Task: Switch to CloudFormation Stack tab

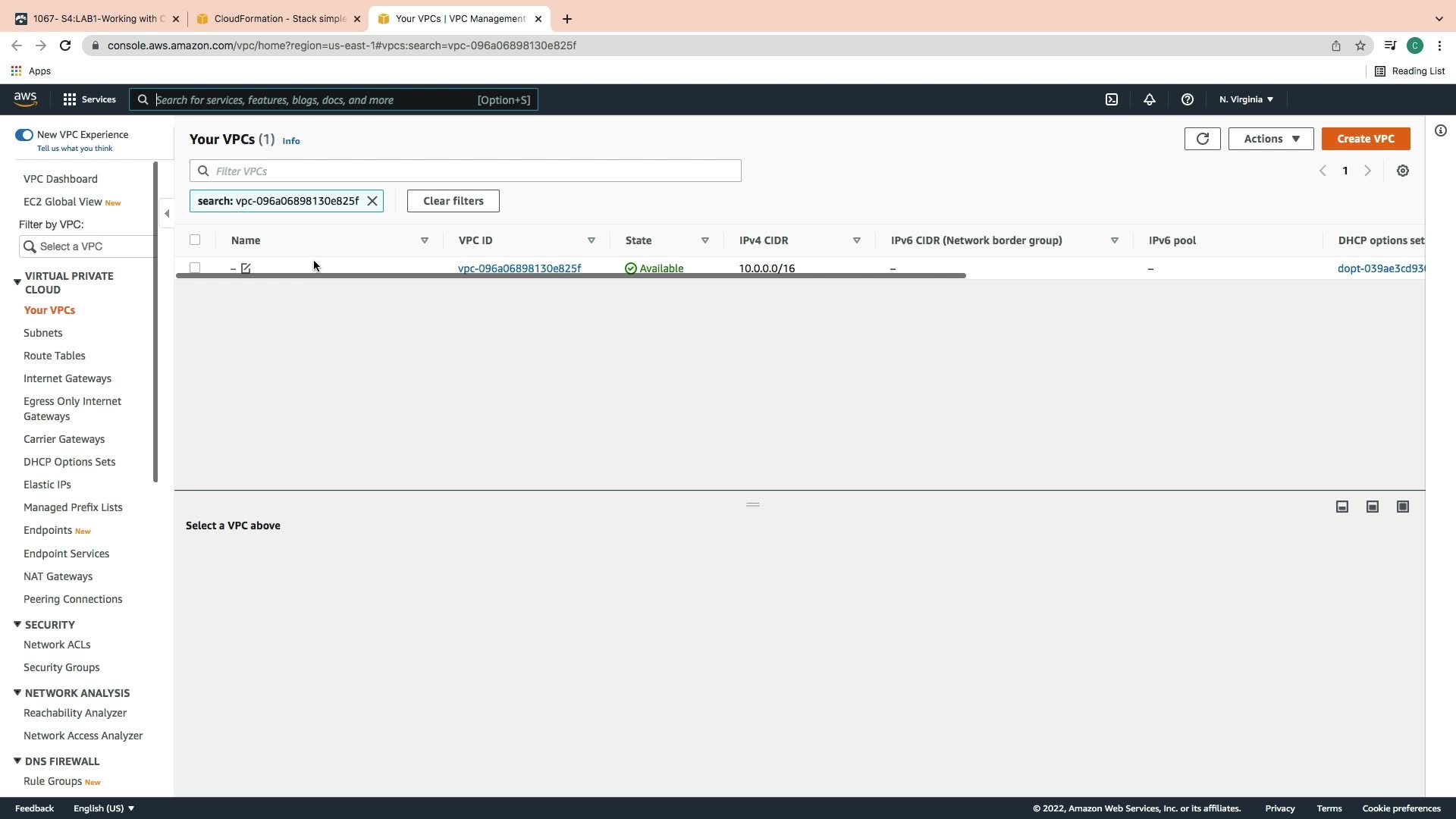Action: coord(279,19)
